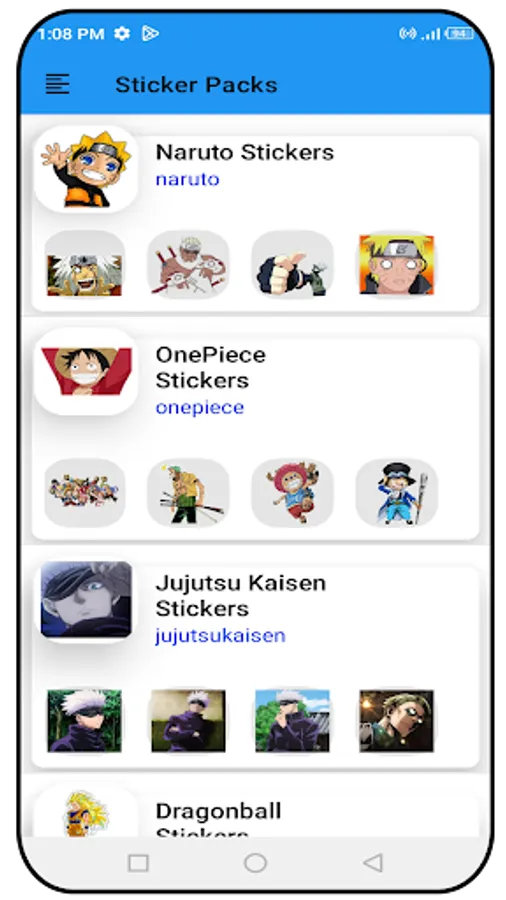
Task: Tap the blue jujutsukaisen publisher link
Action: pos(220,635)
